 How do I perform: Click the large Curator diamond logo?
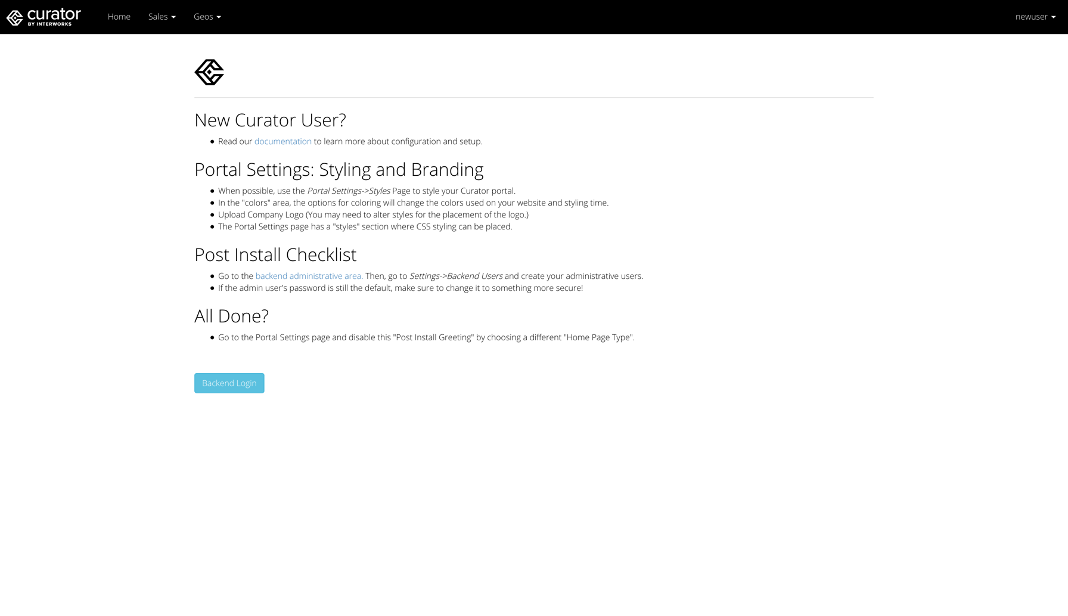coord(209,72)
